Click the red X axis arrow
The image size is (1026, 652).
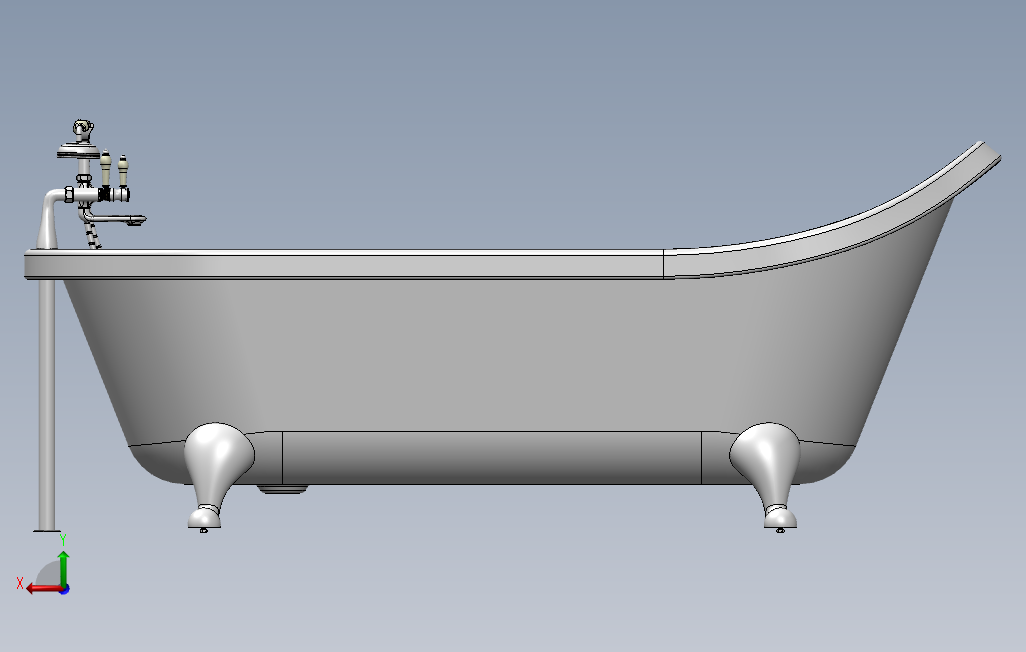coord(45,589)
